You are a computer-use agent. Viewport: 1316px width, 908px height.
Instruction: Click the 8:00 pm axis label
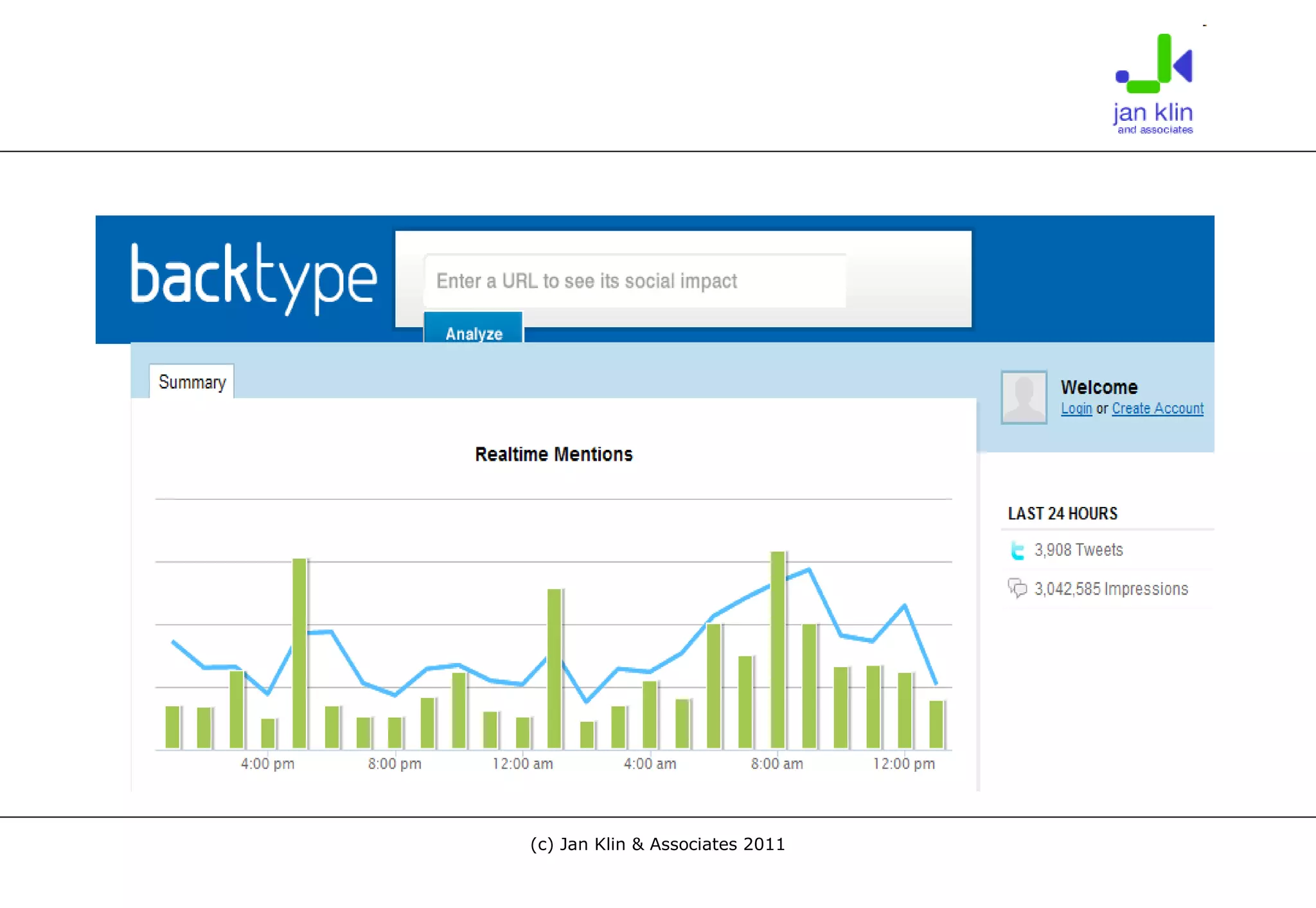[x=395, y=764]
